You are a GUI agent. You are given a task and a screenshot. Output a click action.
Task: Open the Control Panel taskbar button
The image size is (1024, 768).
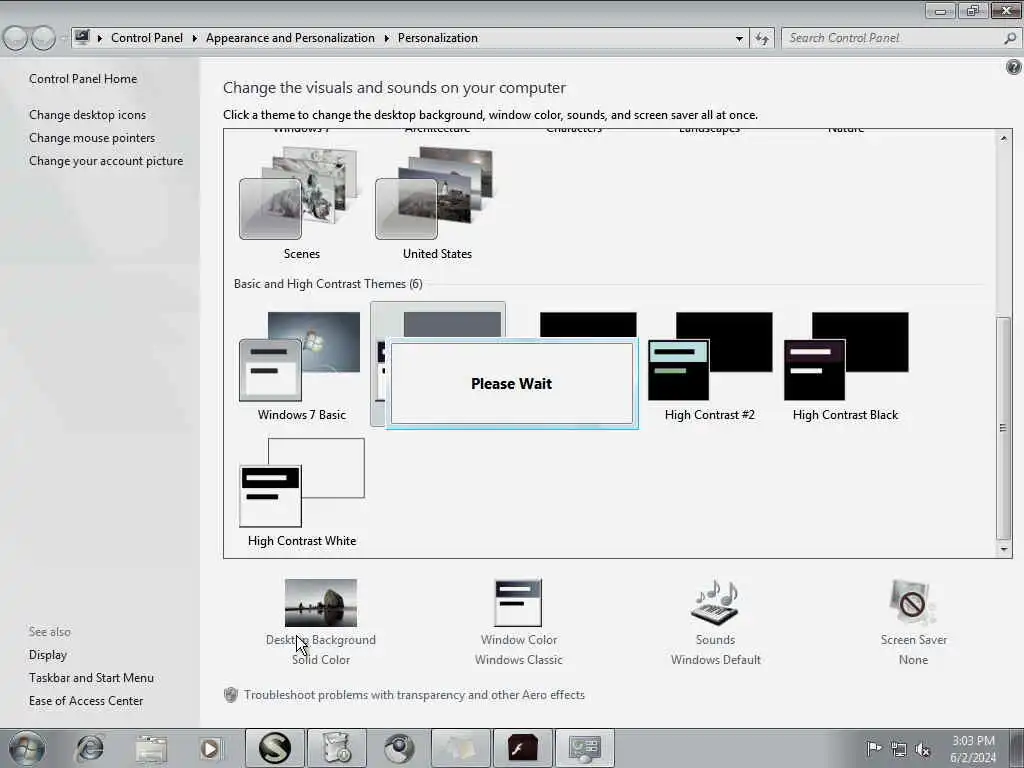[584, 748]
